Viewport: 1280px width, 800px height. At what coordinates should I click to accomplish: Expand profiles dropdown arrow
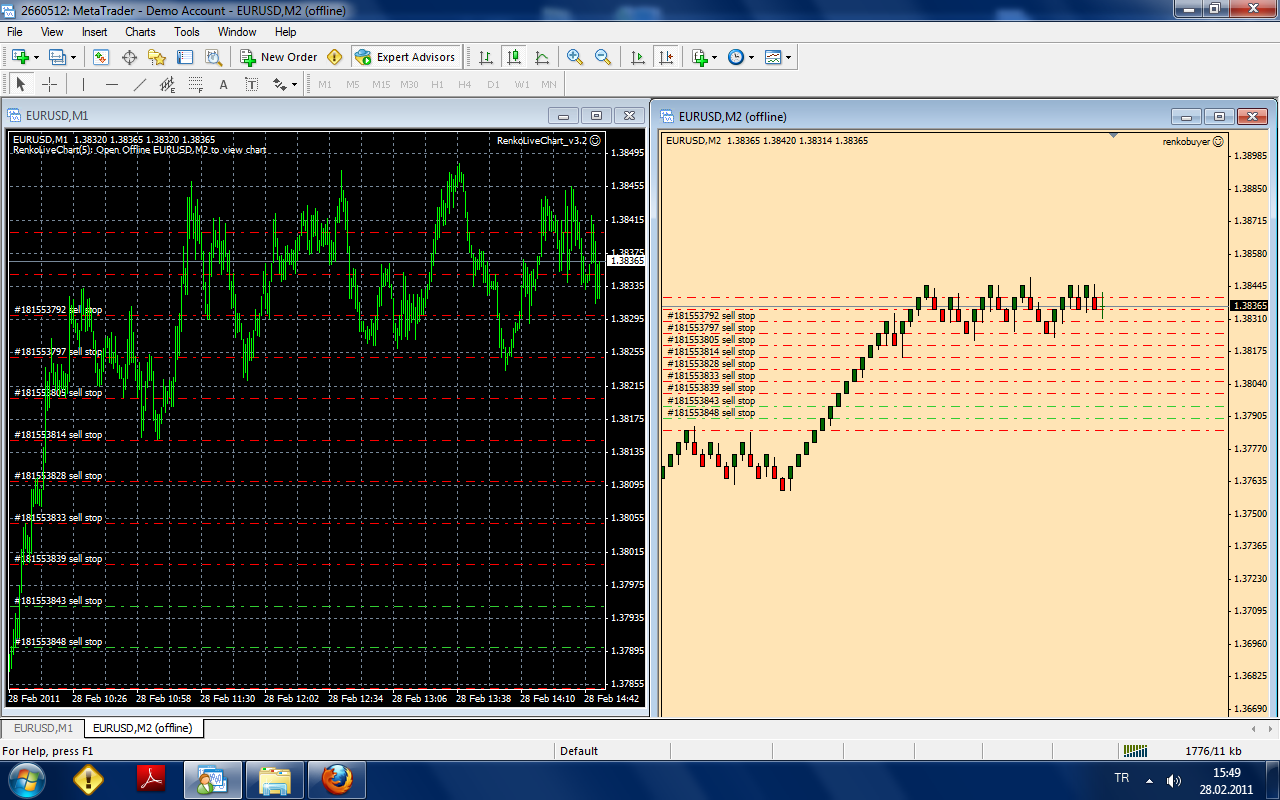(x=73, y=58)
